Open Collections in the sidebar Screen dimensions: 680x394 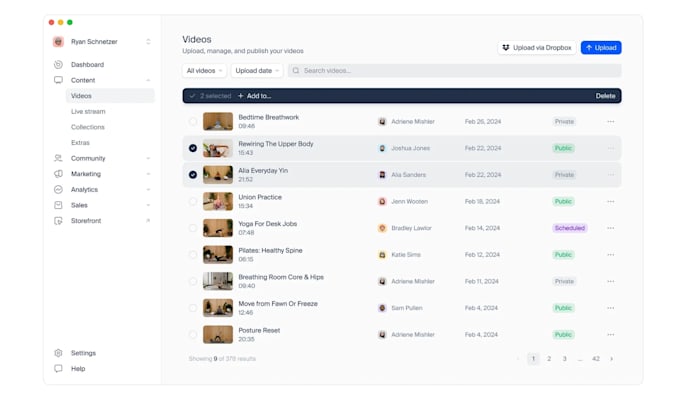88,127
